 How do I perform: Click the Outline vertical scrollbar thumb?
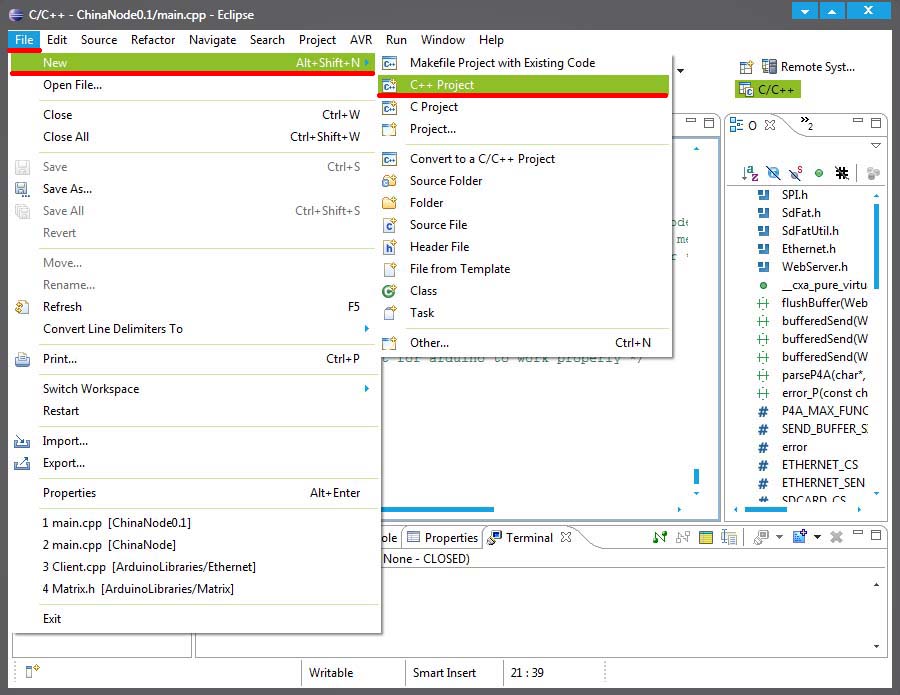876,246
